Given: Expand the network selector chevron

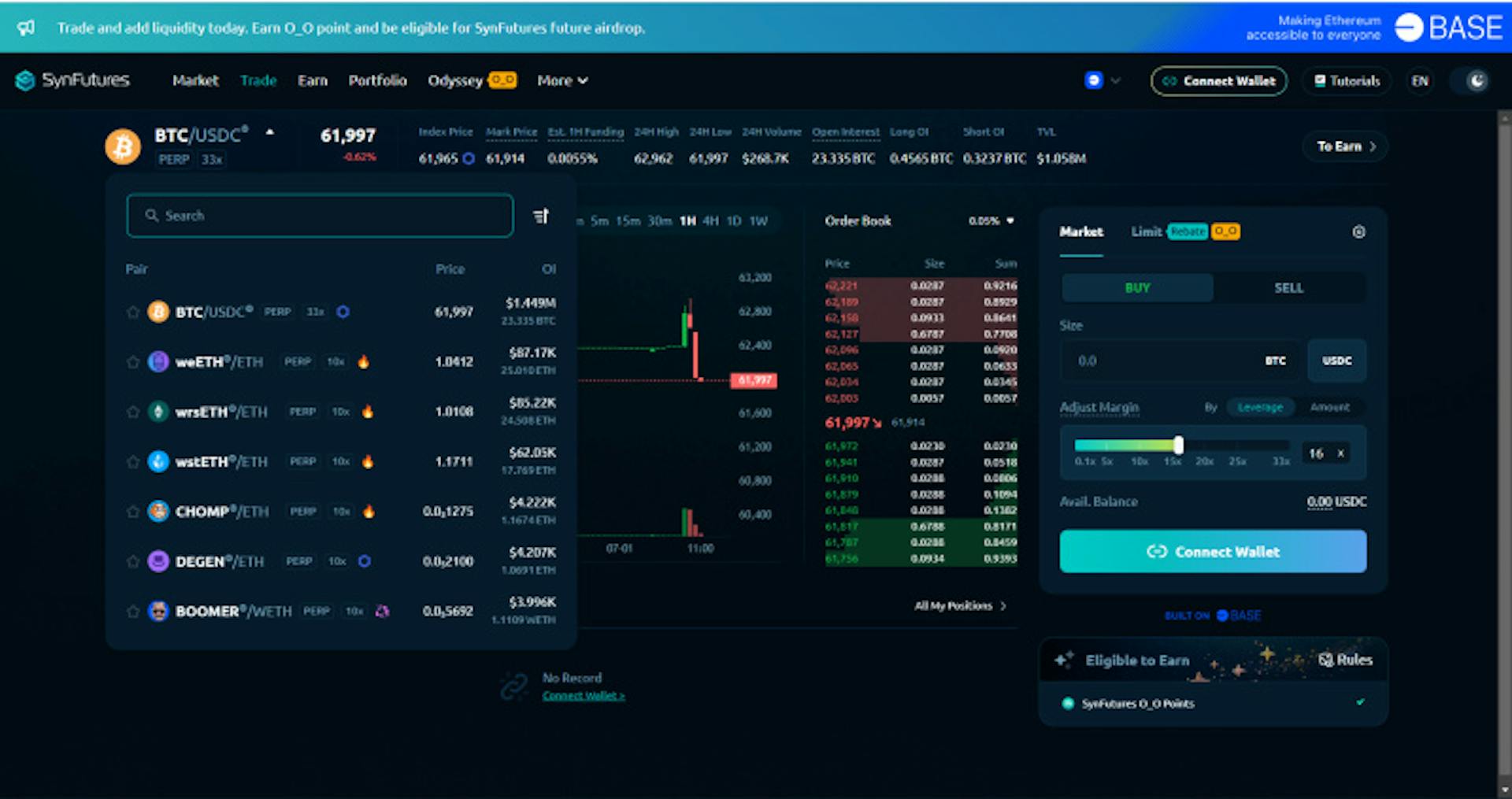Looking at the screenshot, I should click(1116, 80).
